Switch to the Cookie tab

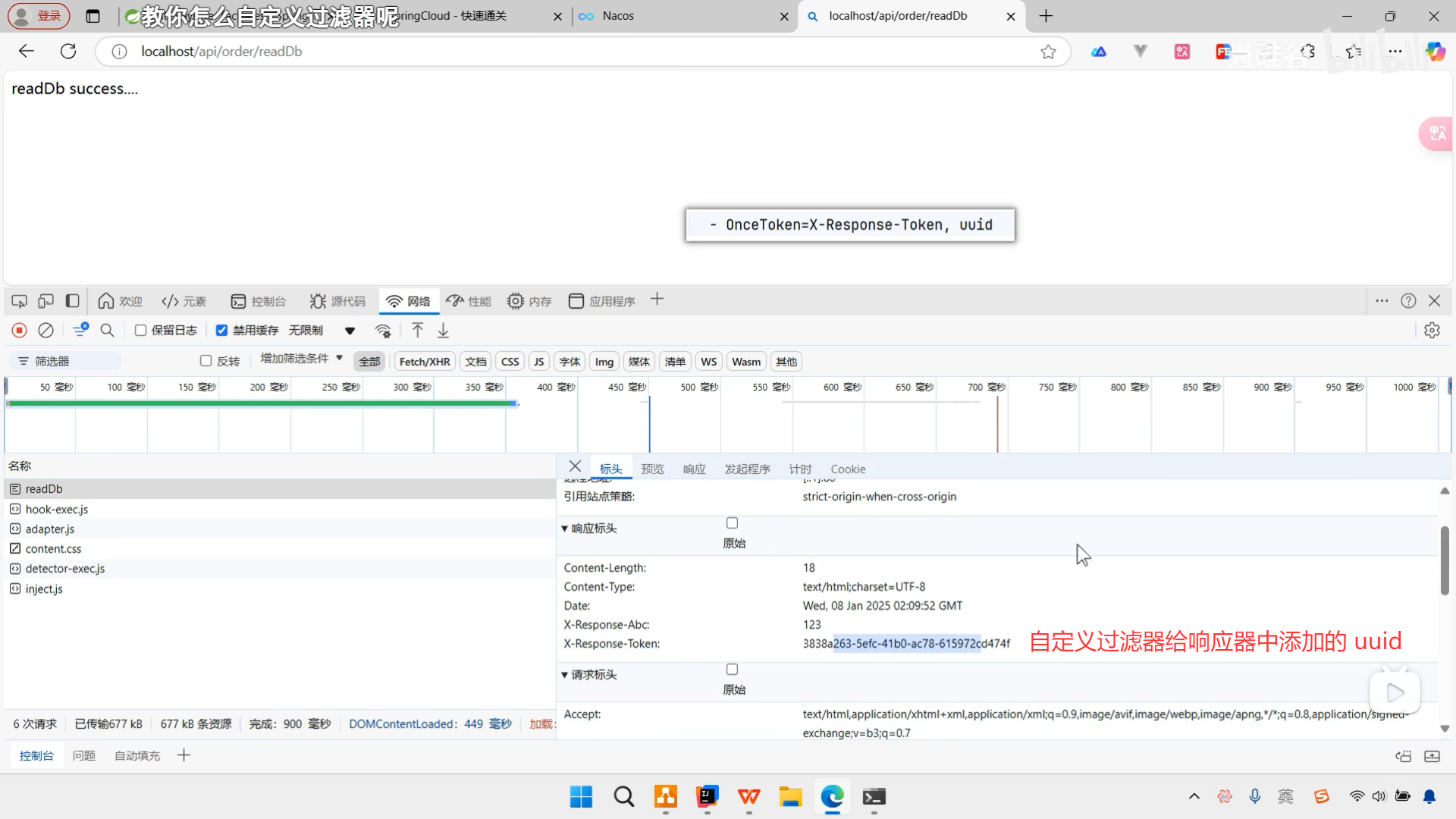[x=848, y=469]
